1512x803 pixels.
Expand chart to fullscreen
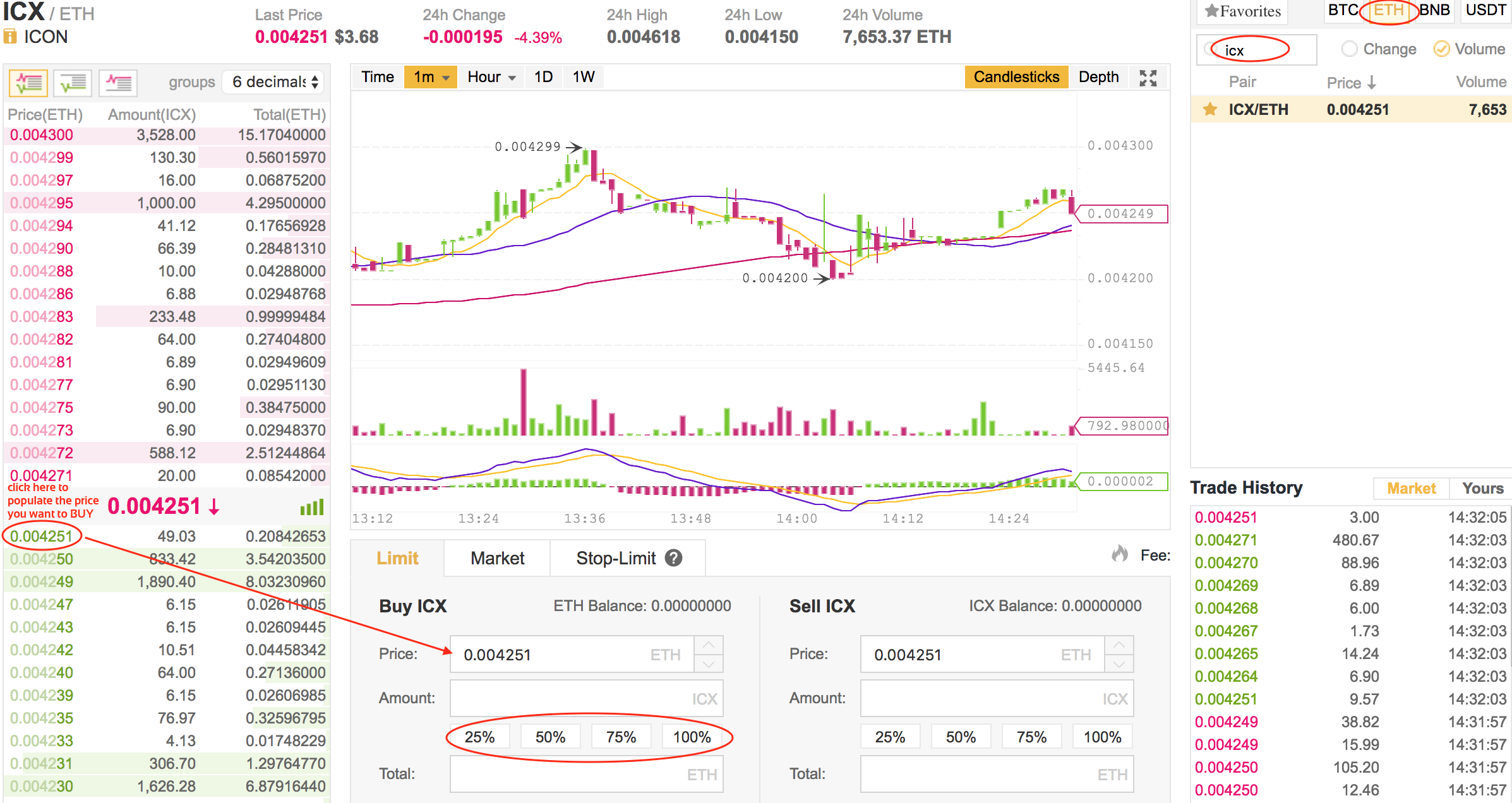[1148, 78]
